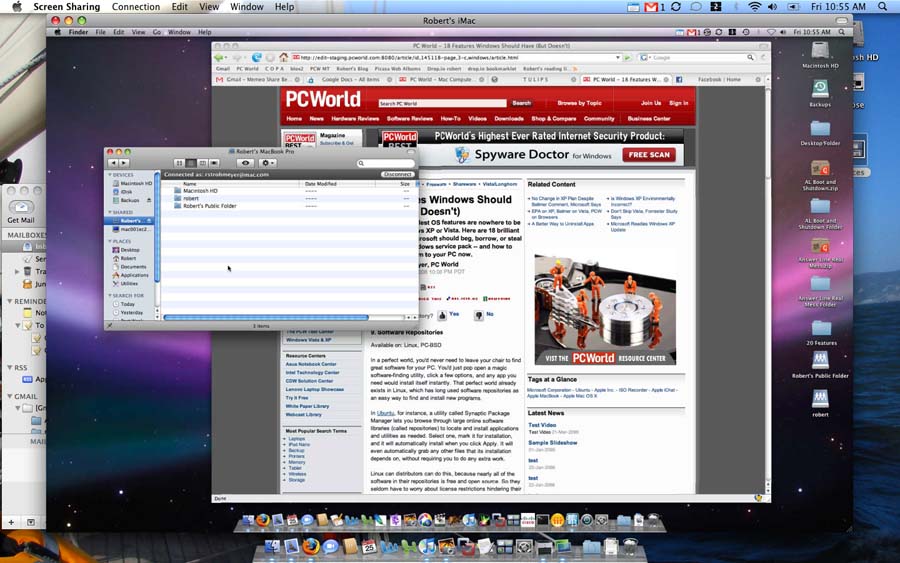Image resolution: width=900 pixels, height=563 pixels.
Task: Click the Firefox home icon
Action: [284, 58]
